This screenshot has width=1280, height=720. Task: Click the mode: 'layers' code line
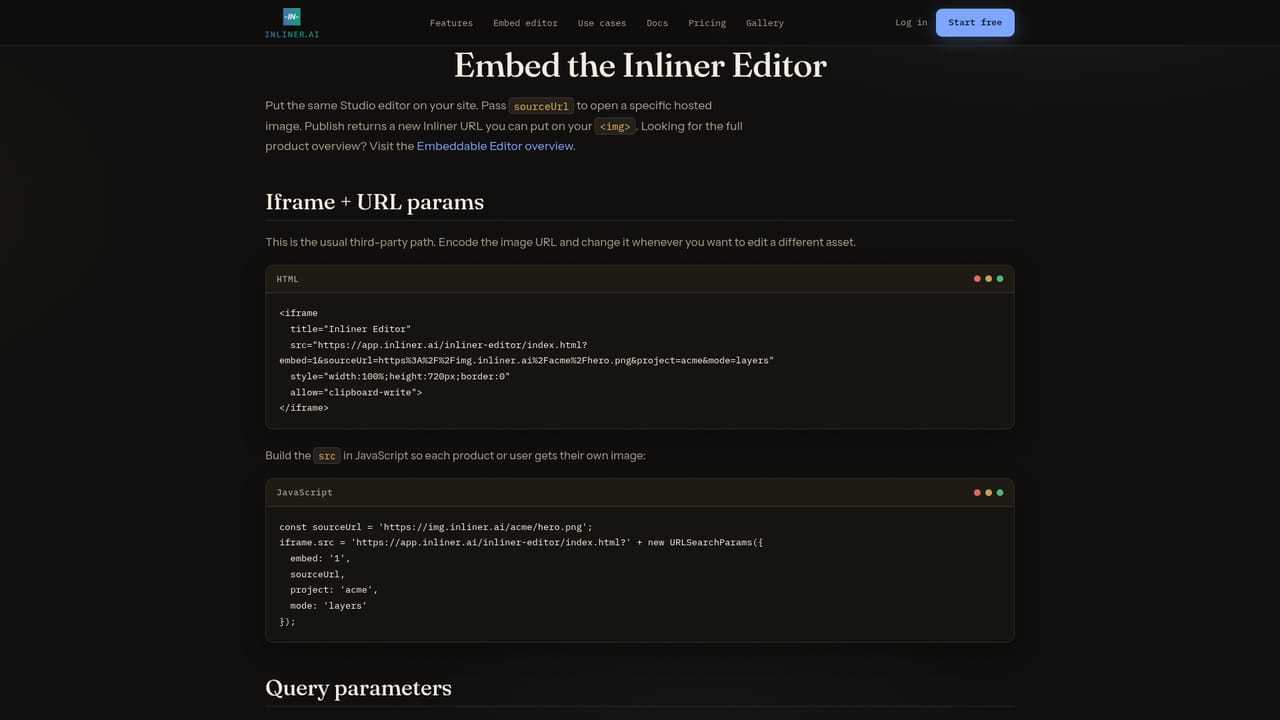coord(328,606)
